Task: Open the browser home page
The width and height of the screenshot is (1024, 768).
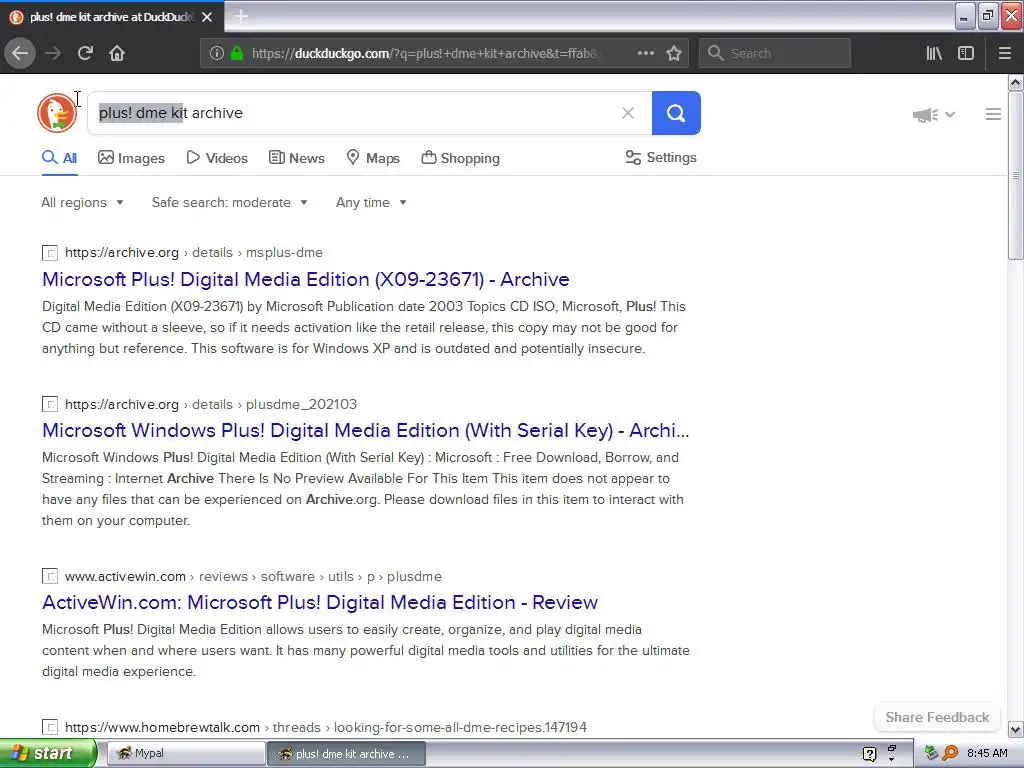Action: tap(117, 54)
